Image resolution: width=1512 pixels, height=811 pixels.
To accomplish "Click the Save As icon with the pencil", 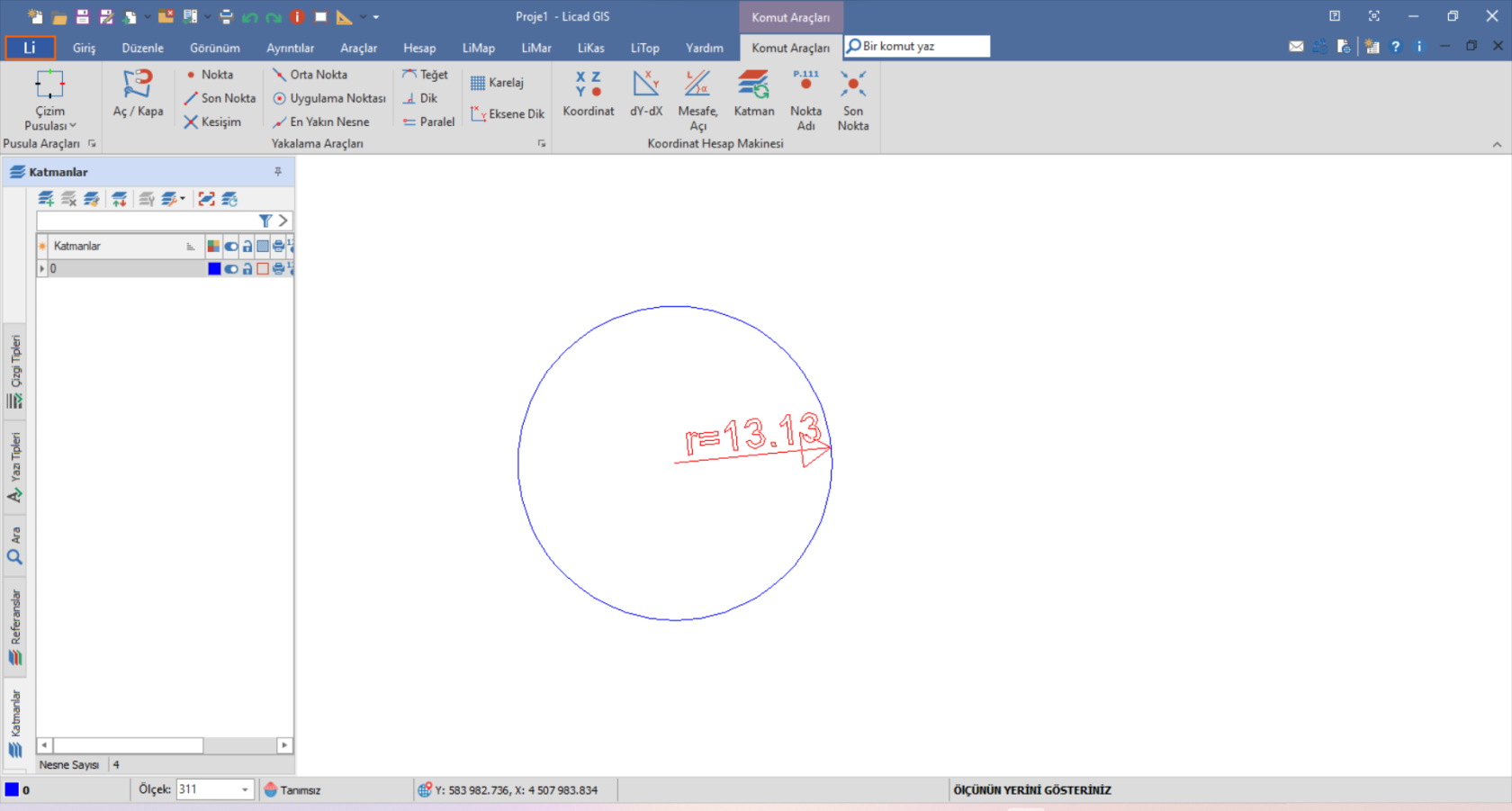I will pyautogui.click(x=106, y=16).
